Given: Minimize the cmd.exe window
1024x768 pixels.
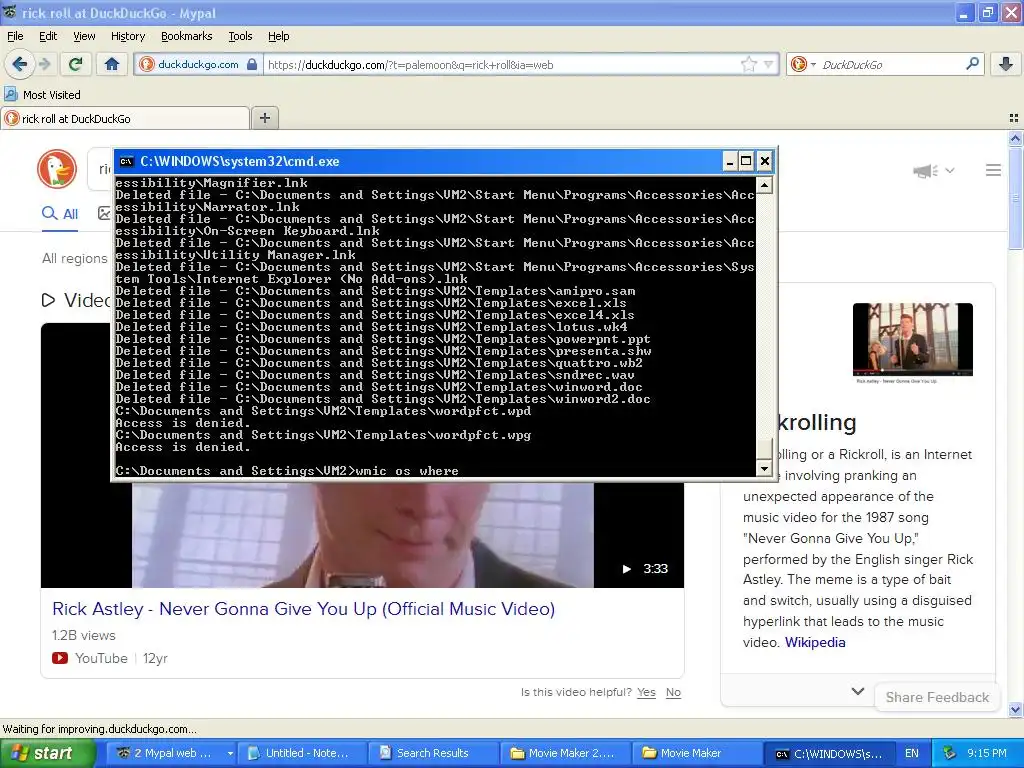Looking at the screenshot, I should pyautogui.click(x=730, y=161).
